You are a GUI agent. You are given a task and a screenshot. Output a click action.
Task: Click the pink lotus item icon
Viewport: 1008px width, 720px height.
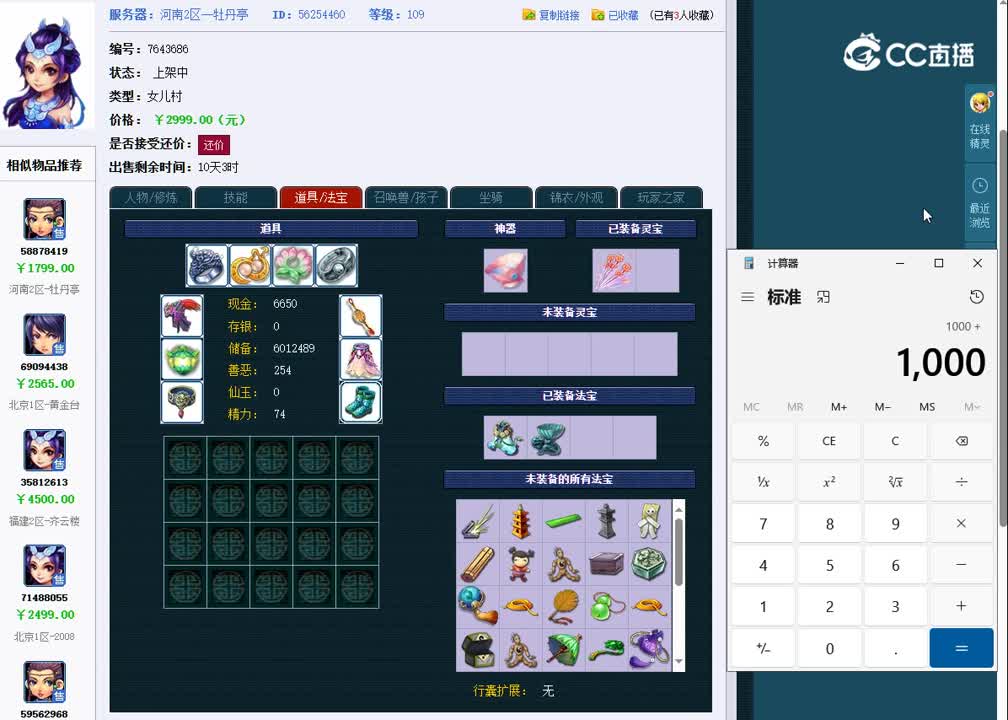click(x=293, y=265)
